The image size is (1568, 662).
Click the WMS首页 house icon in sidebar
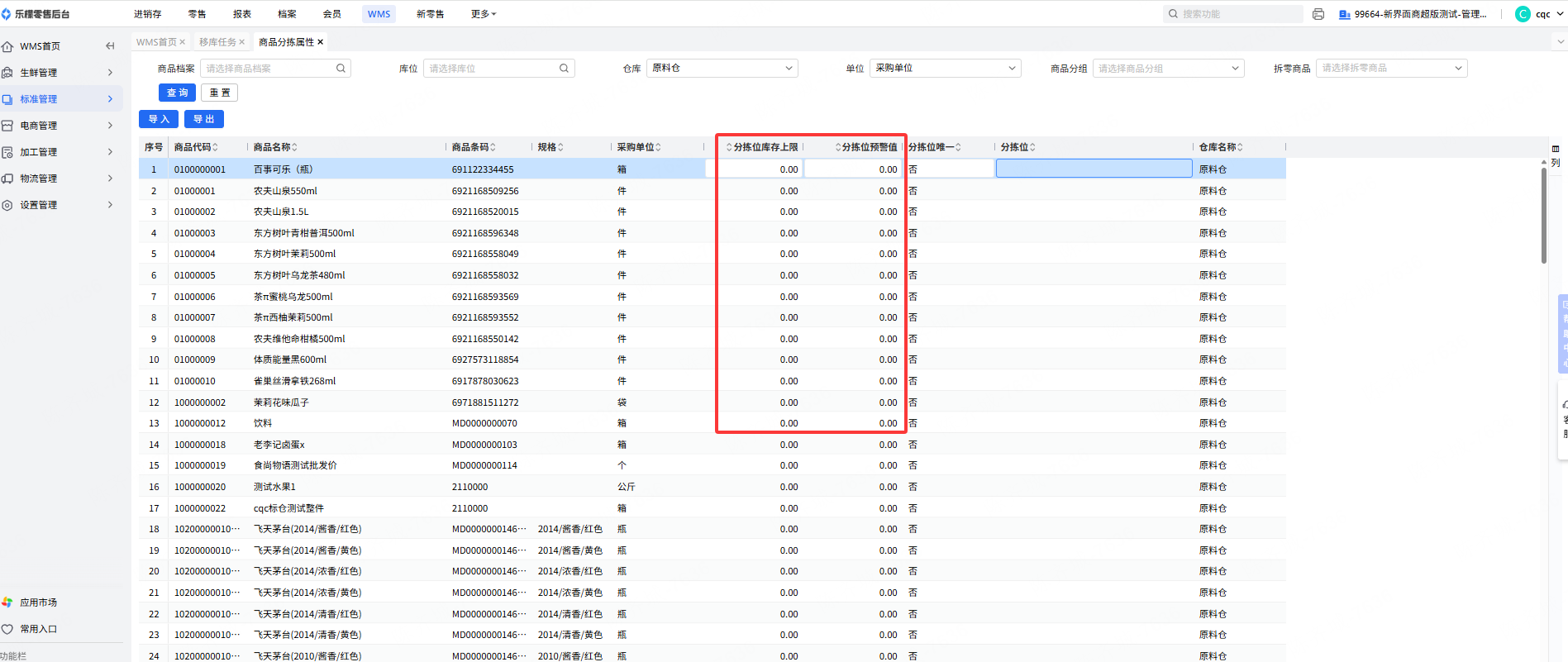(x=7, y=46)
